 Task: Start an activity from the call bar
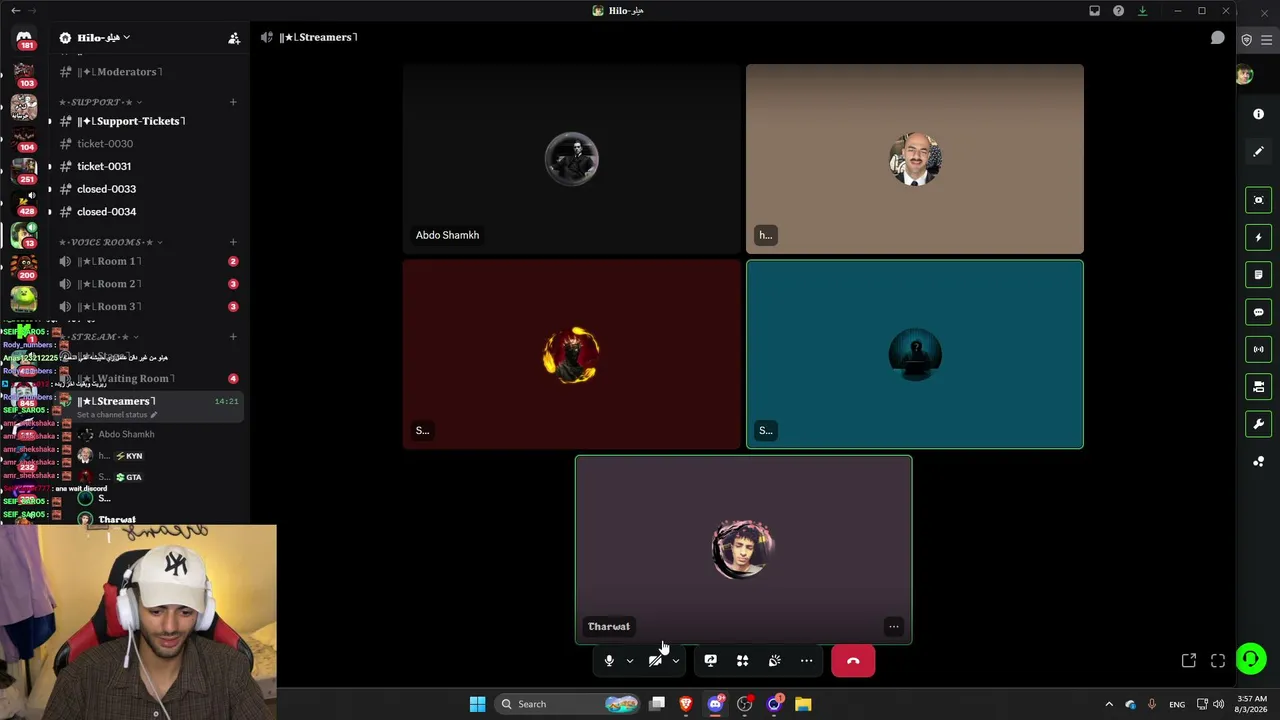[x=742, y=661]
